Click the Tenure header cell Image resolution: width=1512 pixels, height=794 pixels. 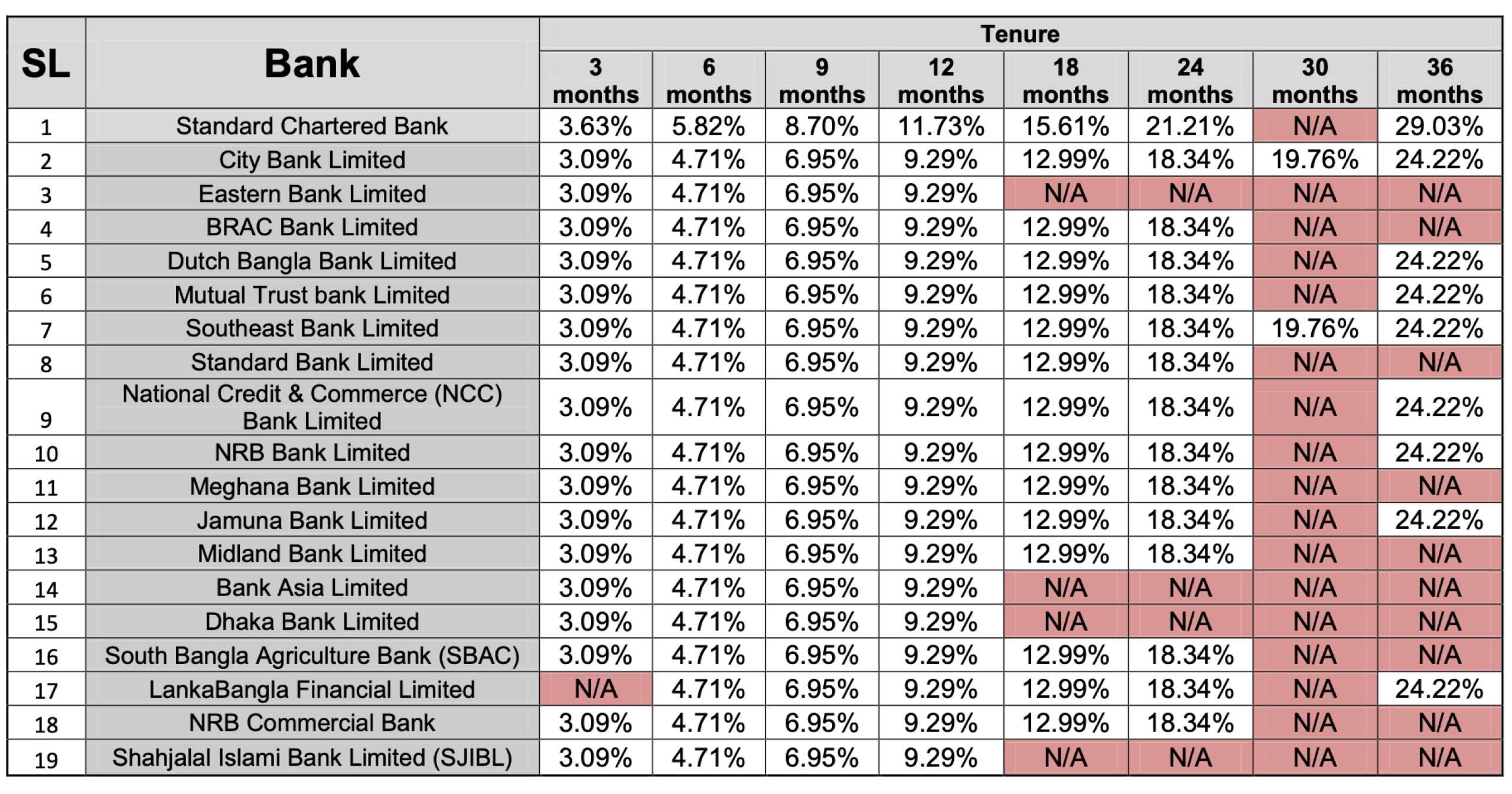[1020, 34]
